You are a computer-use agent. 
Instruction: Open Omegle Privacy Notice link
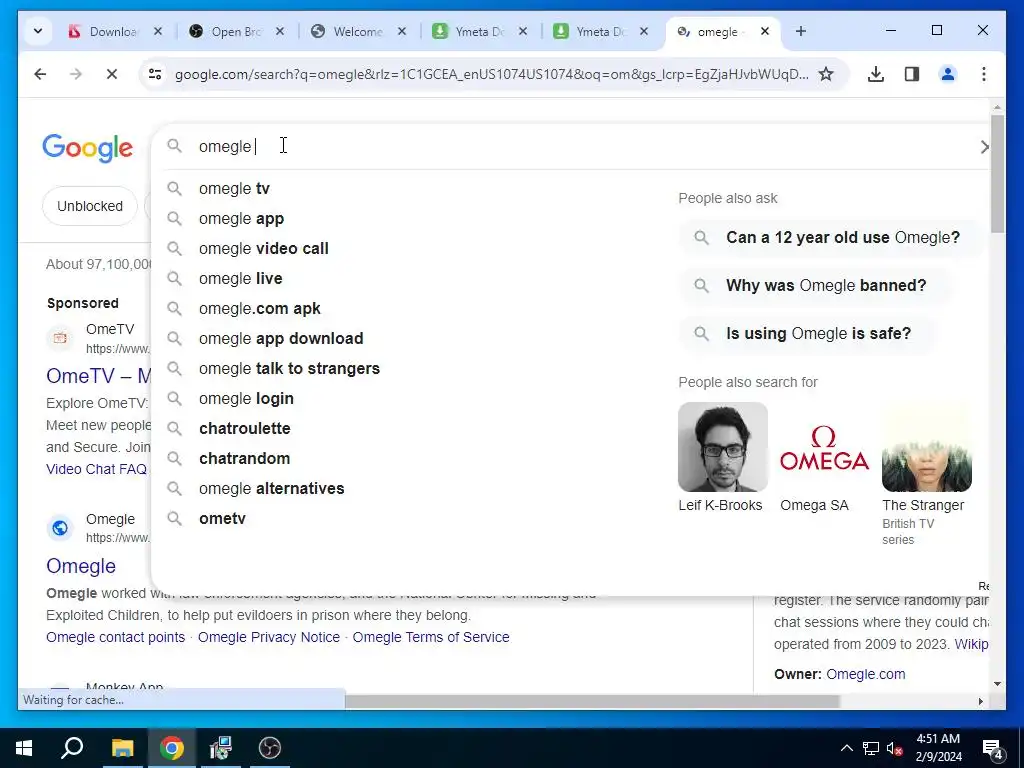[x=268, y=637]
